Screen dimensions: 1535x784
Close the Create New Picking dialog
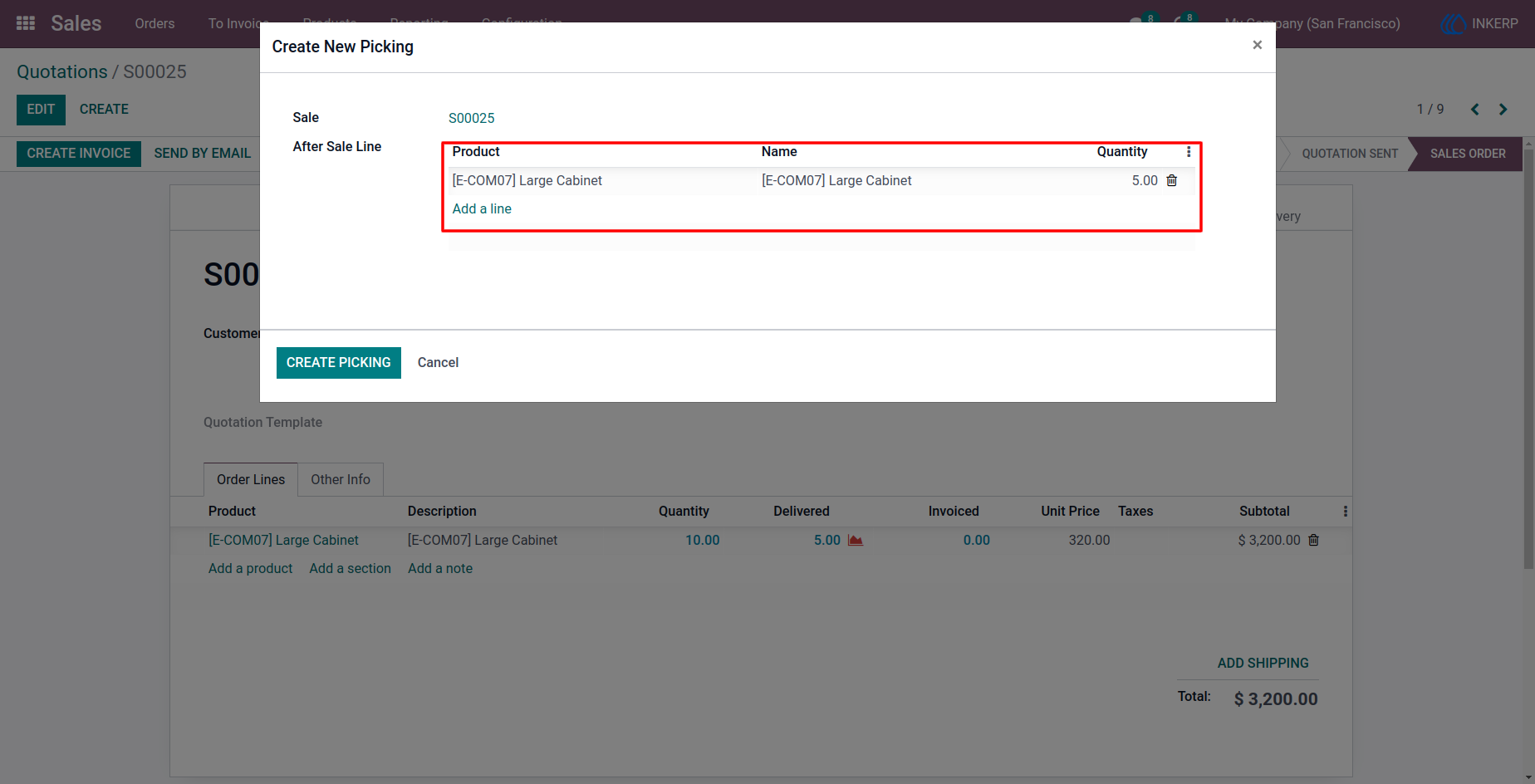click(x=1257, y=45)
